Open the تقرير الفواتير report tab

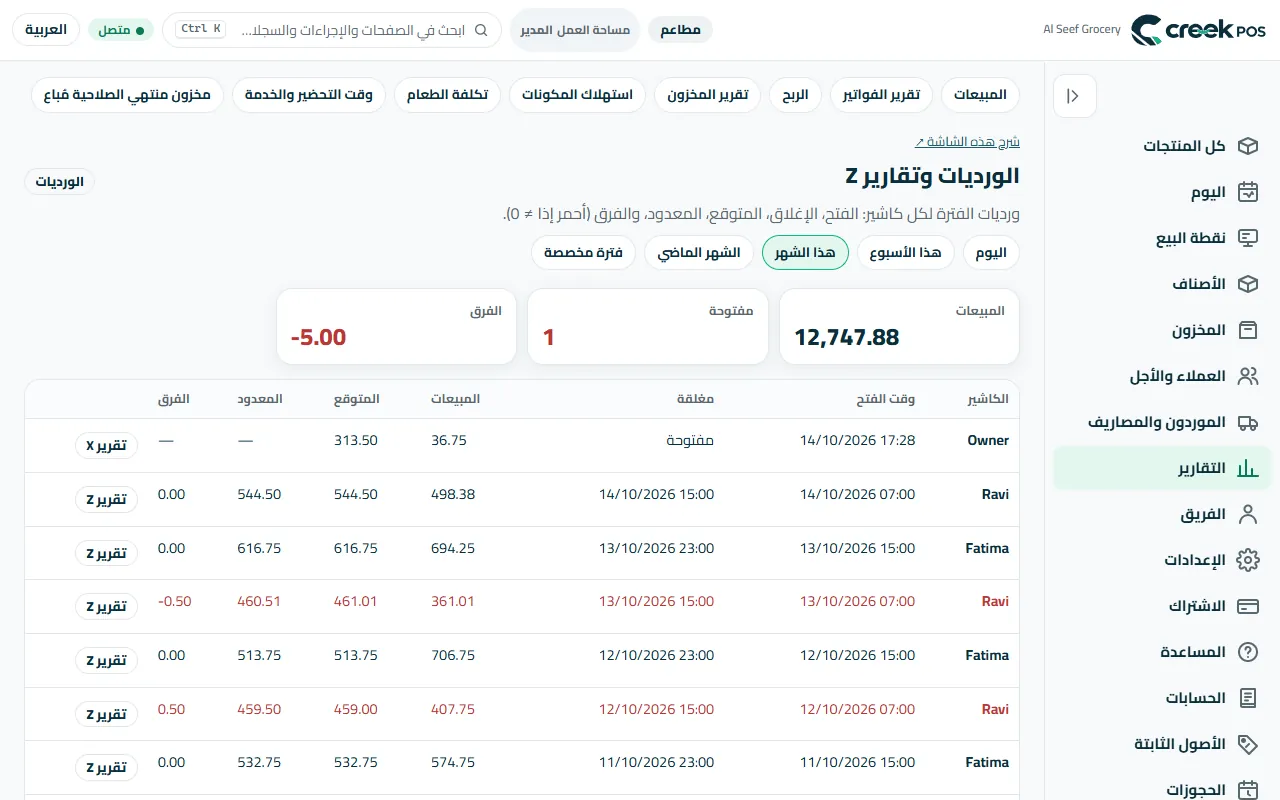(882, 95)
